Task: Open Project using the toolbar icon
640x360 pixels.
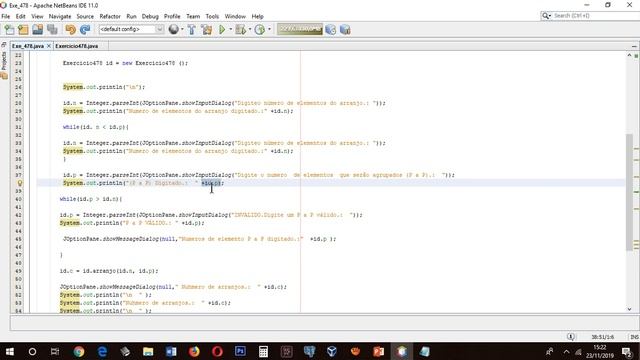Action: click(38, 29)
